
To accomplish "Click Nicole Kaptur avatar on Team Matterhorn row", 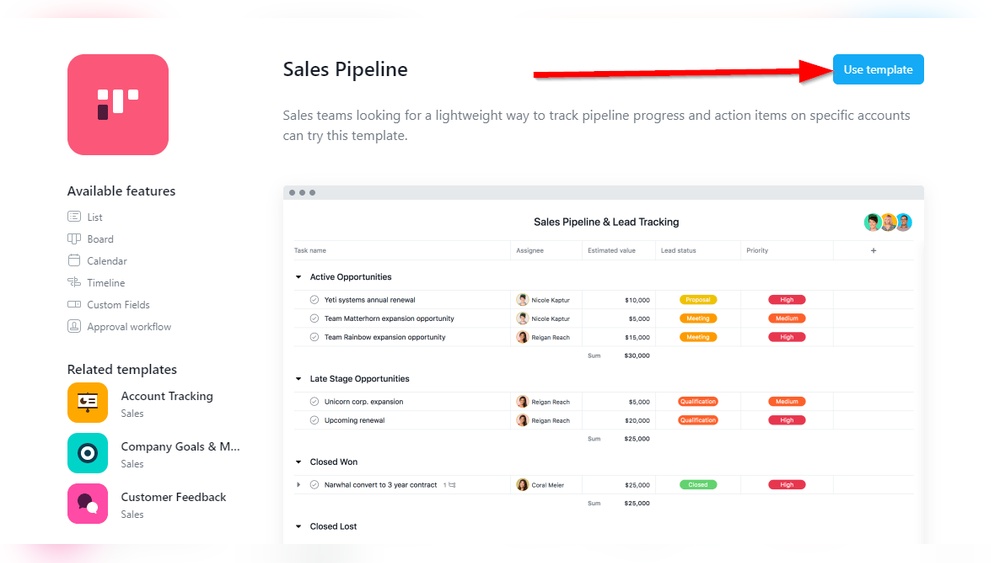I will (522, 318).
